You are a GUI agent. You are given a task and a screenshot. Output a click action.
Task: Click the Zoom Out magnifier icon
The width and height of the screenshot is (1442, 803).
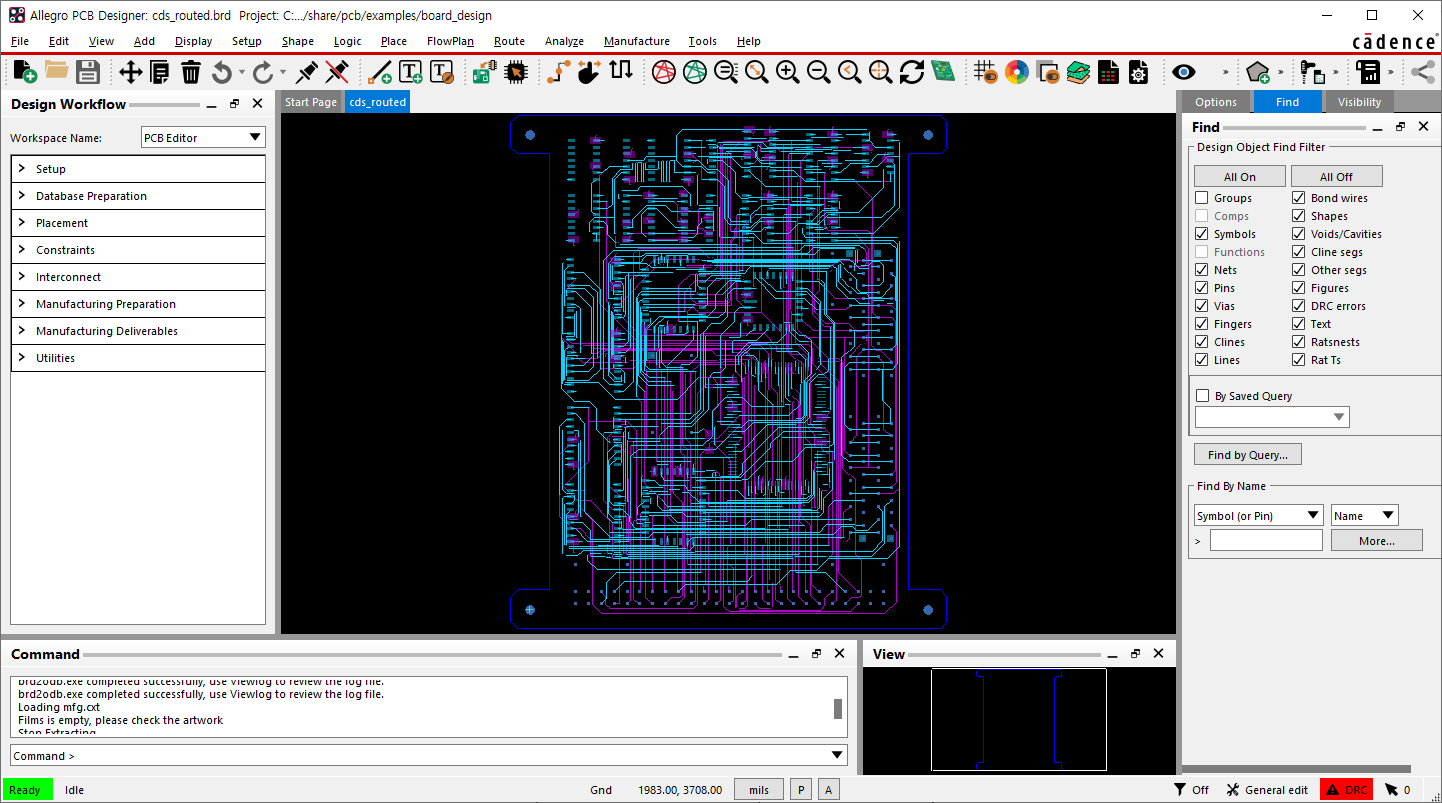pyautogui.click(x=819, y=72)
